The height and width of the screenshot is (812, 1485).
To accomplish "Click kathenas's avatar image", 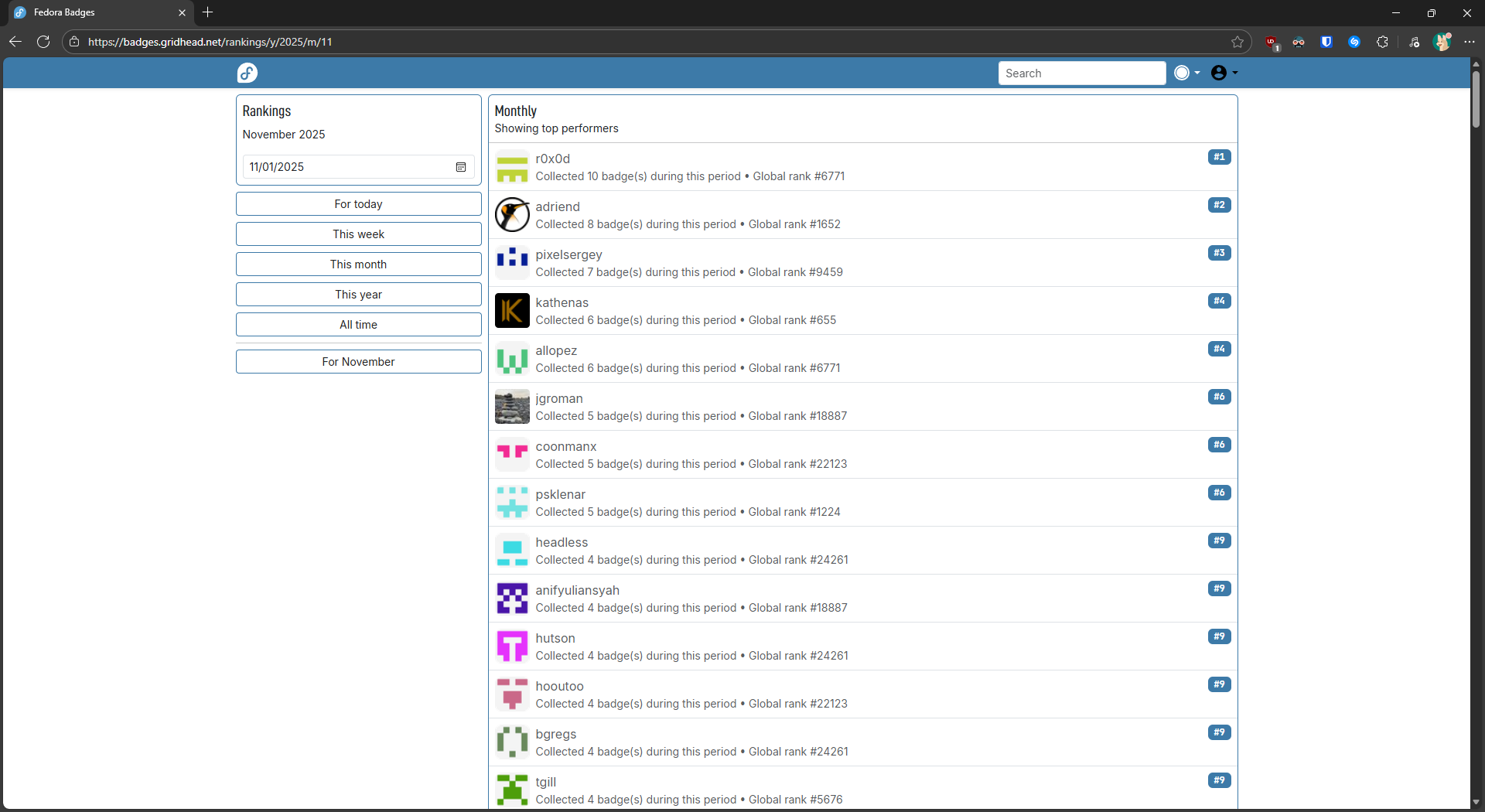I will [x=512, y=311].
